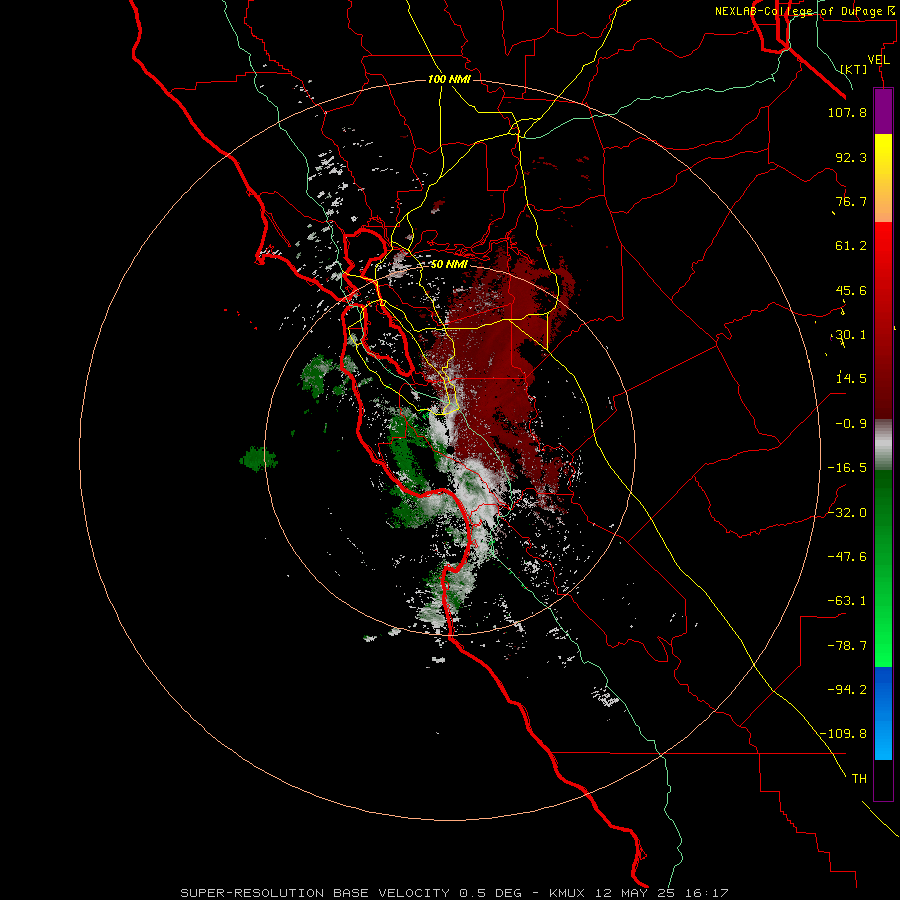The width and height of the screenshot is (900, 900).
Task: Select the 14.5 legend value
Action: pyautogui.click(x=851, y=379)
